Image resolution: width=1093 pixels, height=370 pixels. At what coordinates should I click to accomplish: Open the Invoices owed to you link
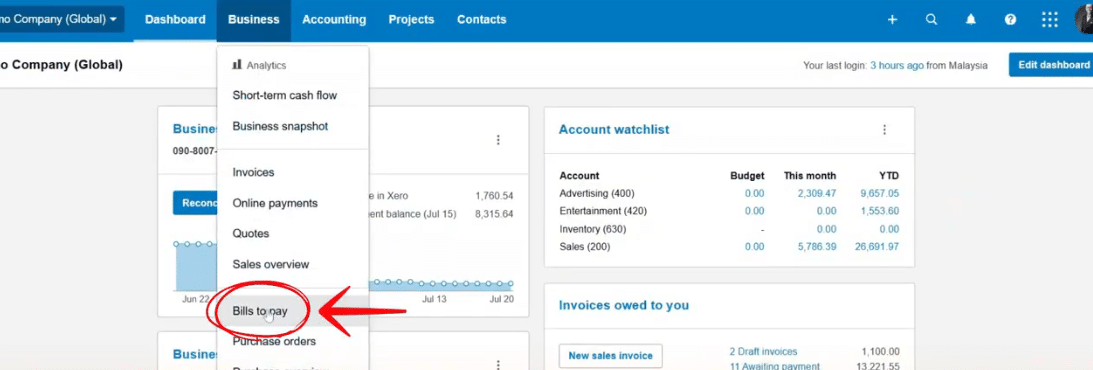[x=623, y=305]
